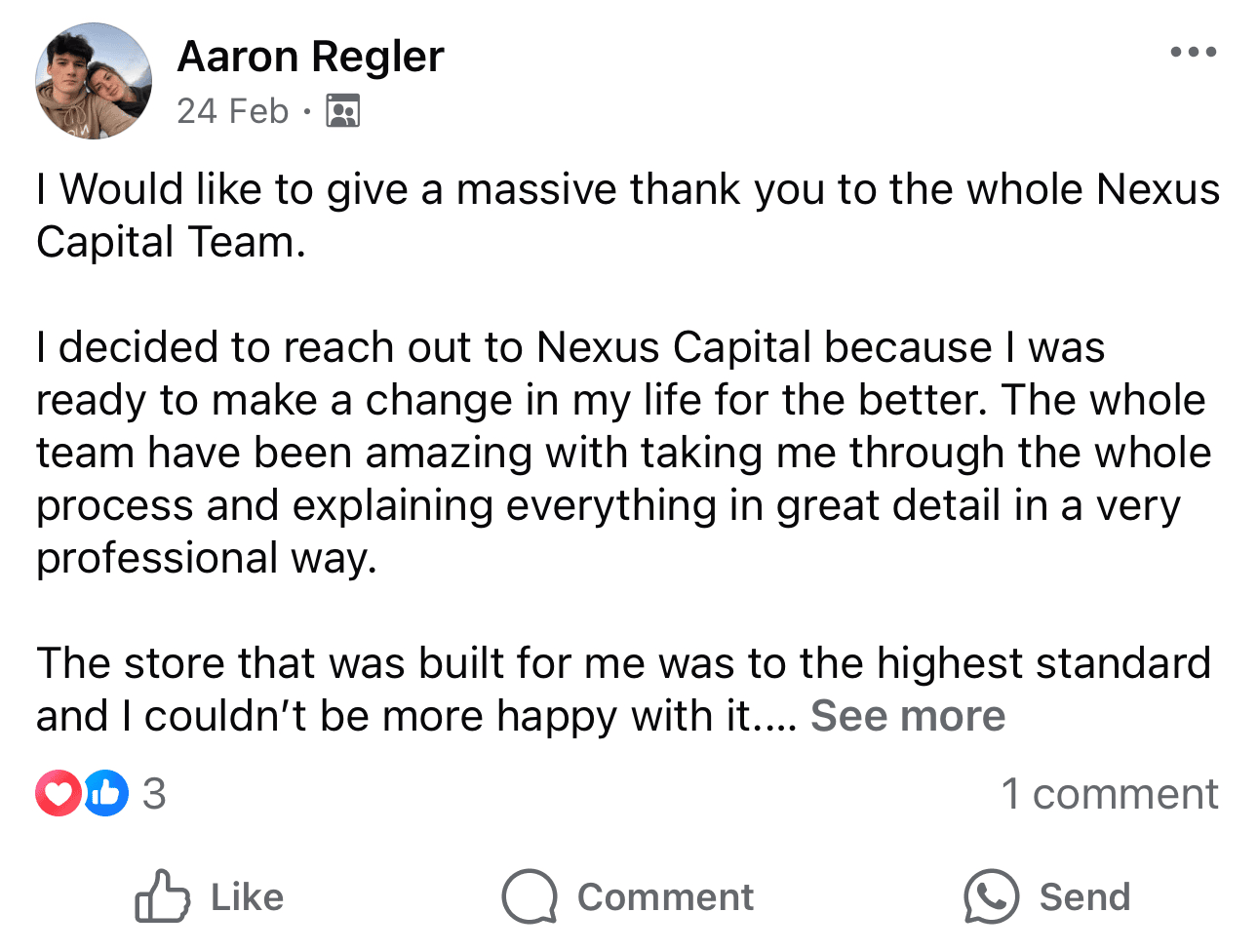Click the Send text label
1258x952 pixels.
(1084, 897)
